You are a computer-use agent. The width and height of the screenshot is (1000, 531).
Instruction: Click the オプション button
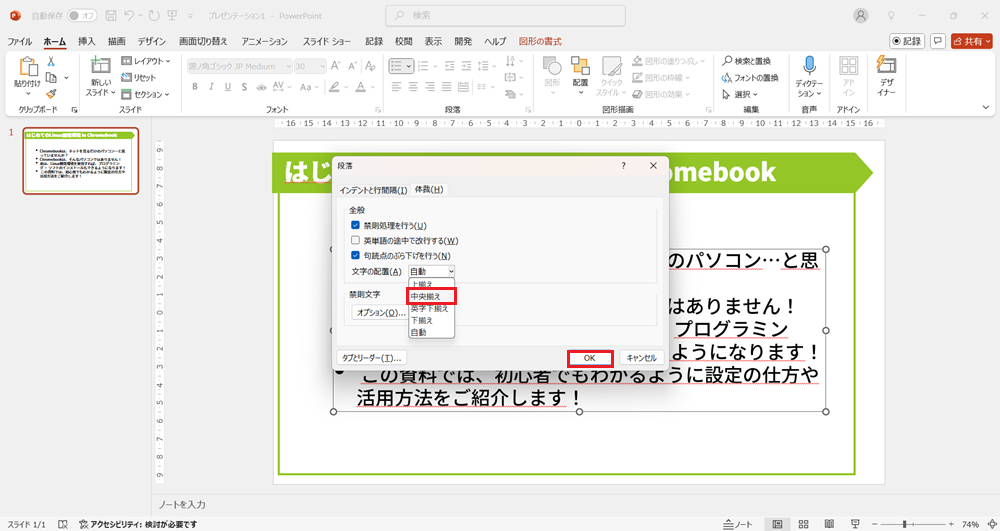coord(380,313)
